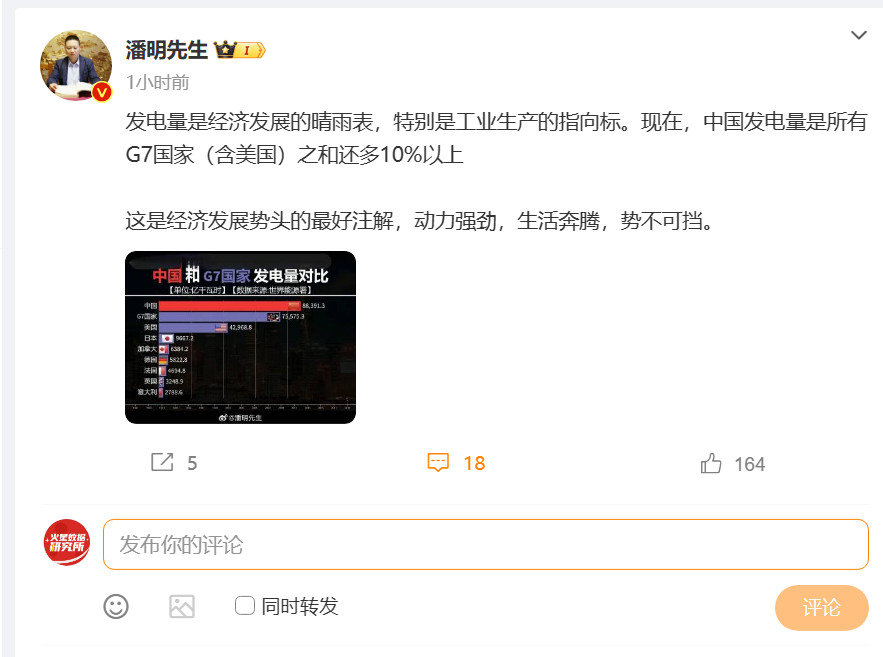Image resolution: width=883 pixels, height=657 pixels.
Task: Click the orange comment bubble icon
Action: pos(438,462)
